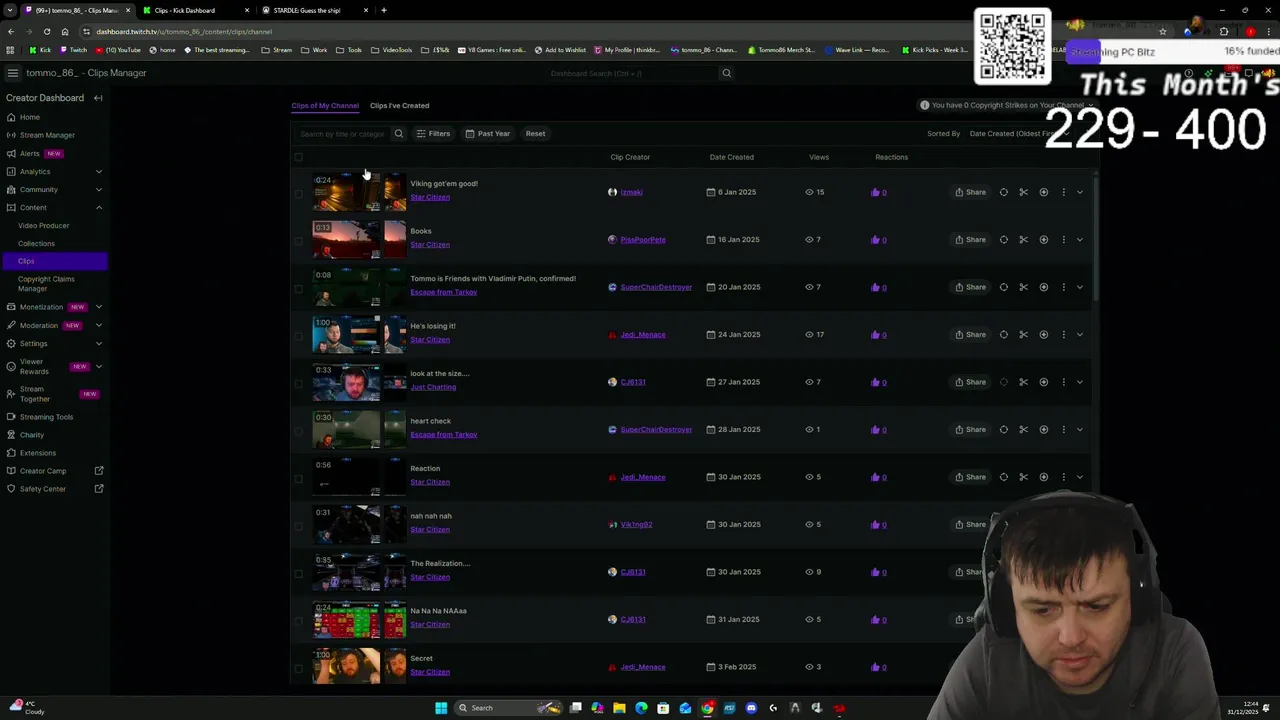Click the plus circle icon for 'heart check' clip
1280x720 pixels.
pos(1043,430)
